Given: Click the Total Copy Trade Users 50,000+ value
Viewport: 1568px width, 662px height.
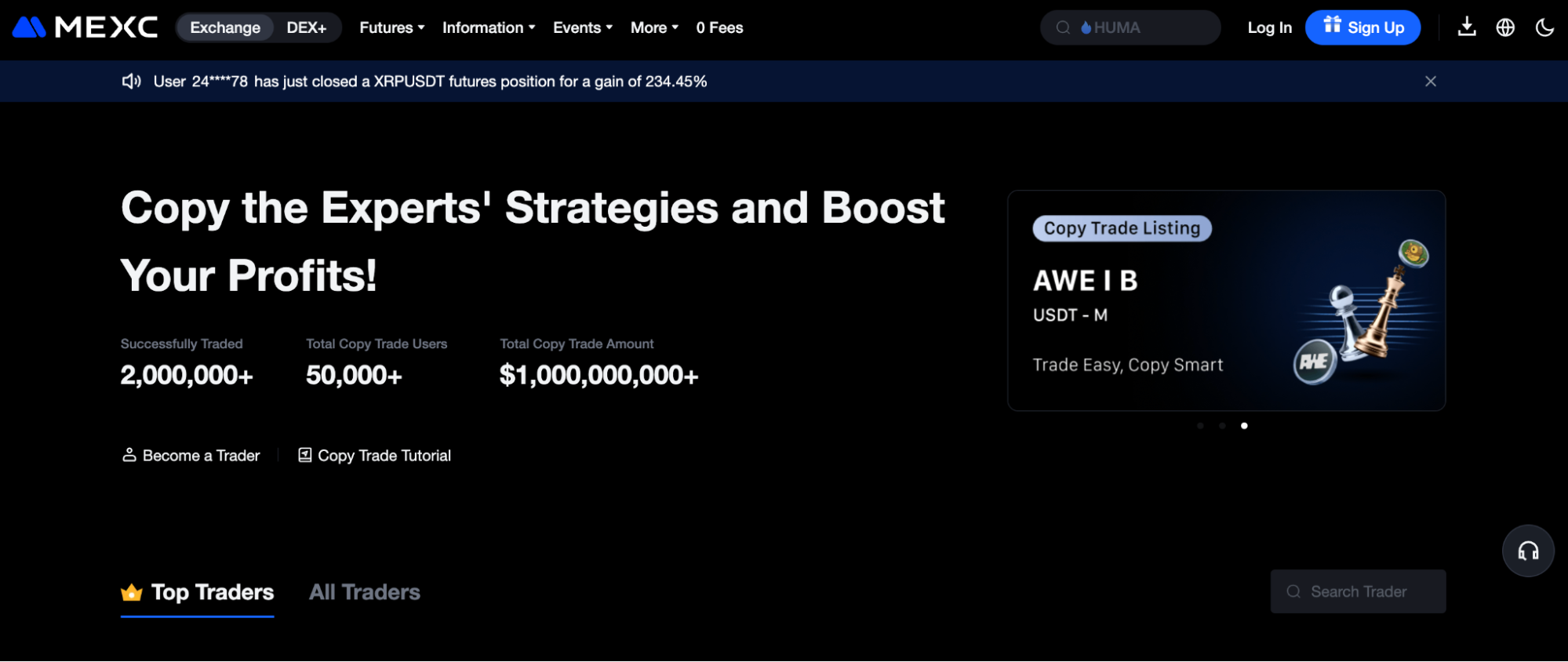Looking at the screenshot, I should click(x=354, y=376).
